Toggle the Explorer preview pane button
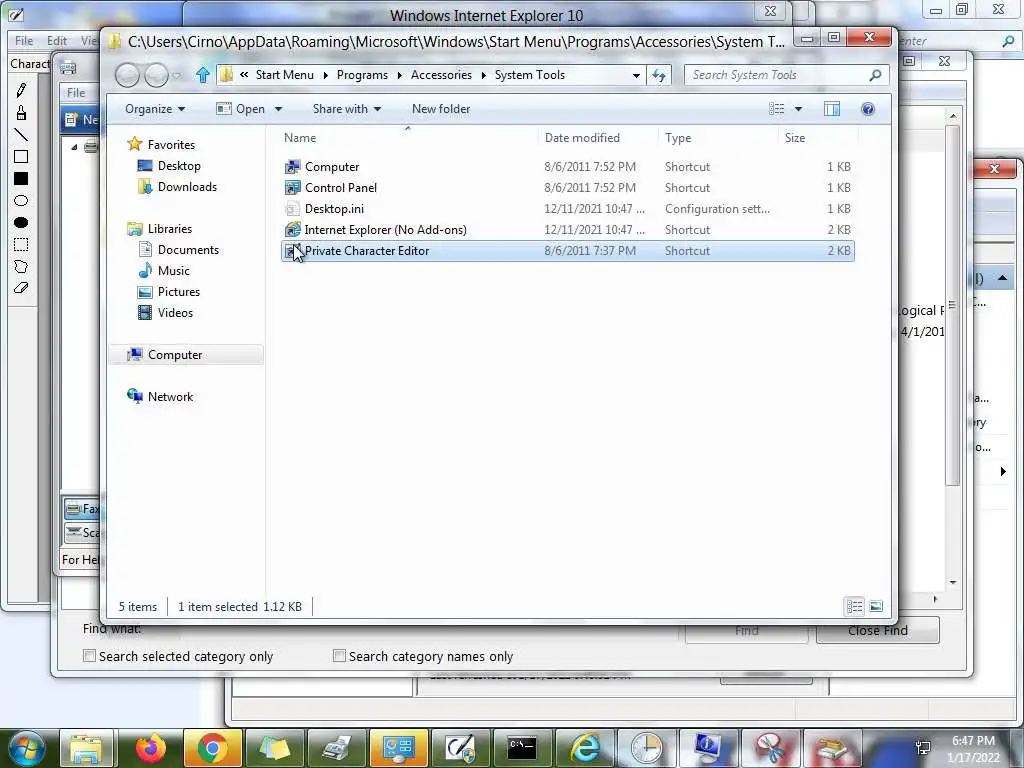Screen dimensions: 1024x768 [x=831, y=109]
